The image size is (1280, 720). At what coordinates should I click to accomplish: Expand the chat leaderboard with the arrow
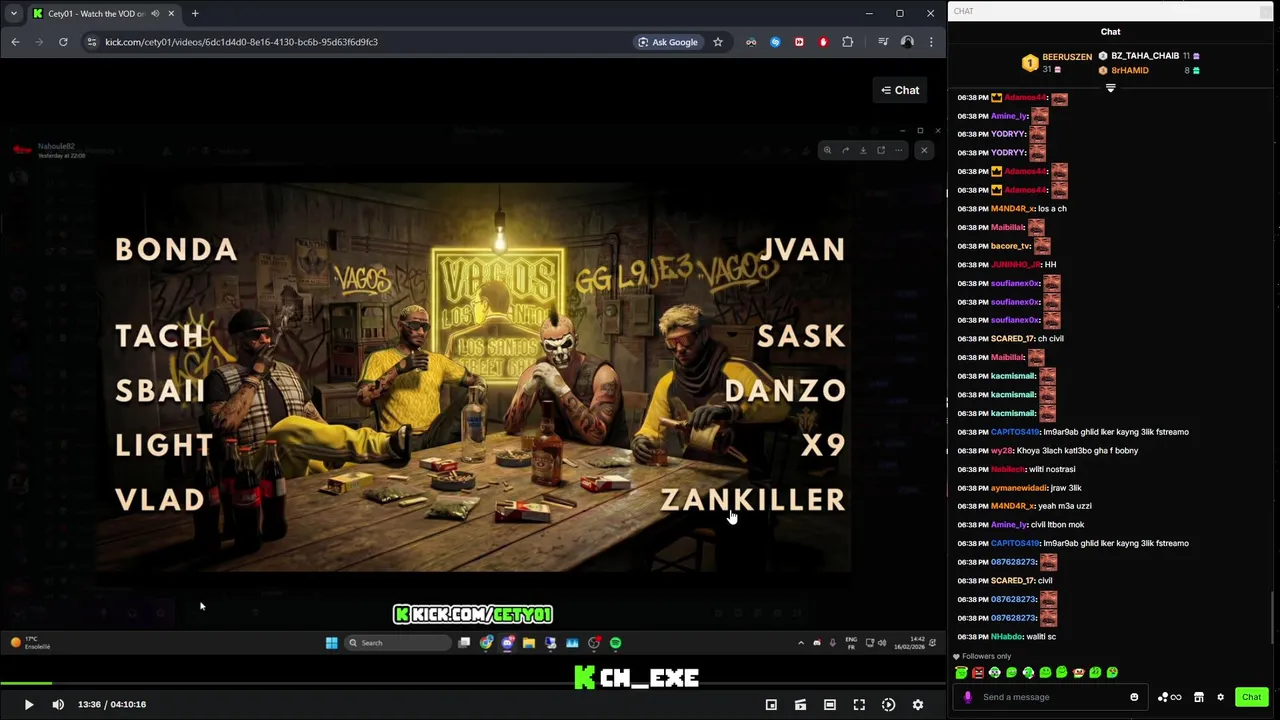1110,88
